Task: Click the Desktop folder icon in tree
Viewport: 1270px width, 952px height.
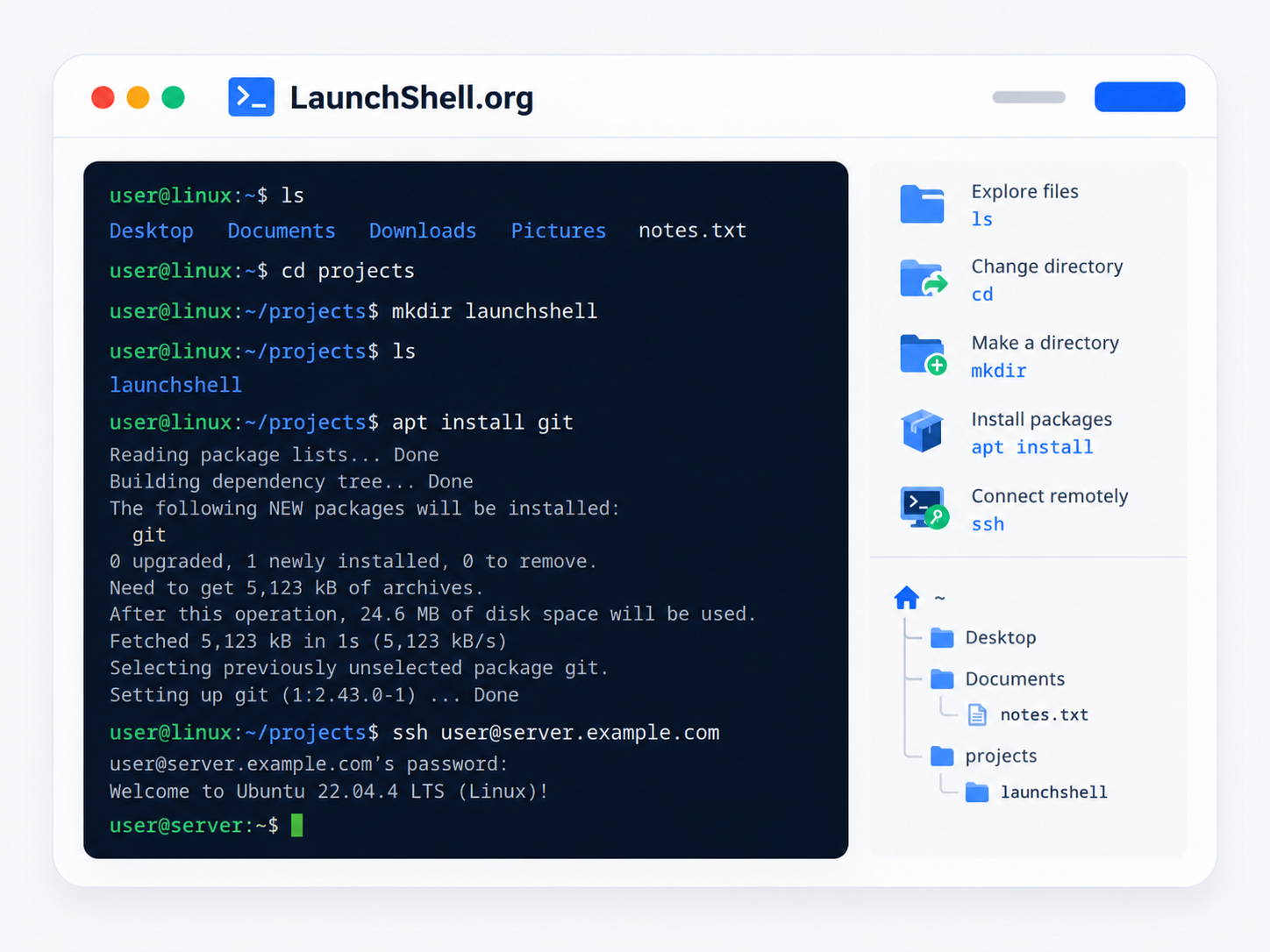Action: tap(942, 637)
